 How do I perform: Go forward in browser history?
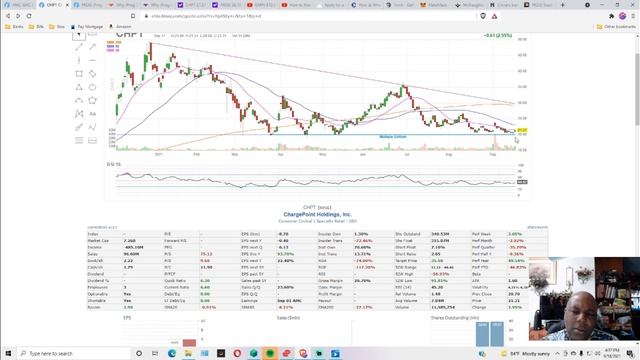[18, 16]
